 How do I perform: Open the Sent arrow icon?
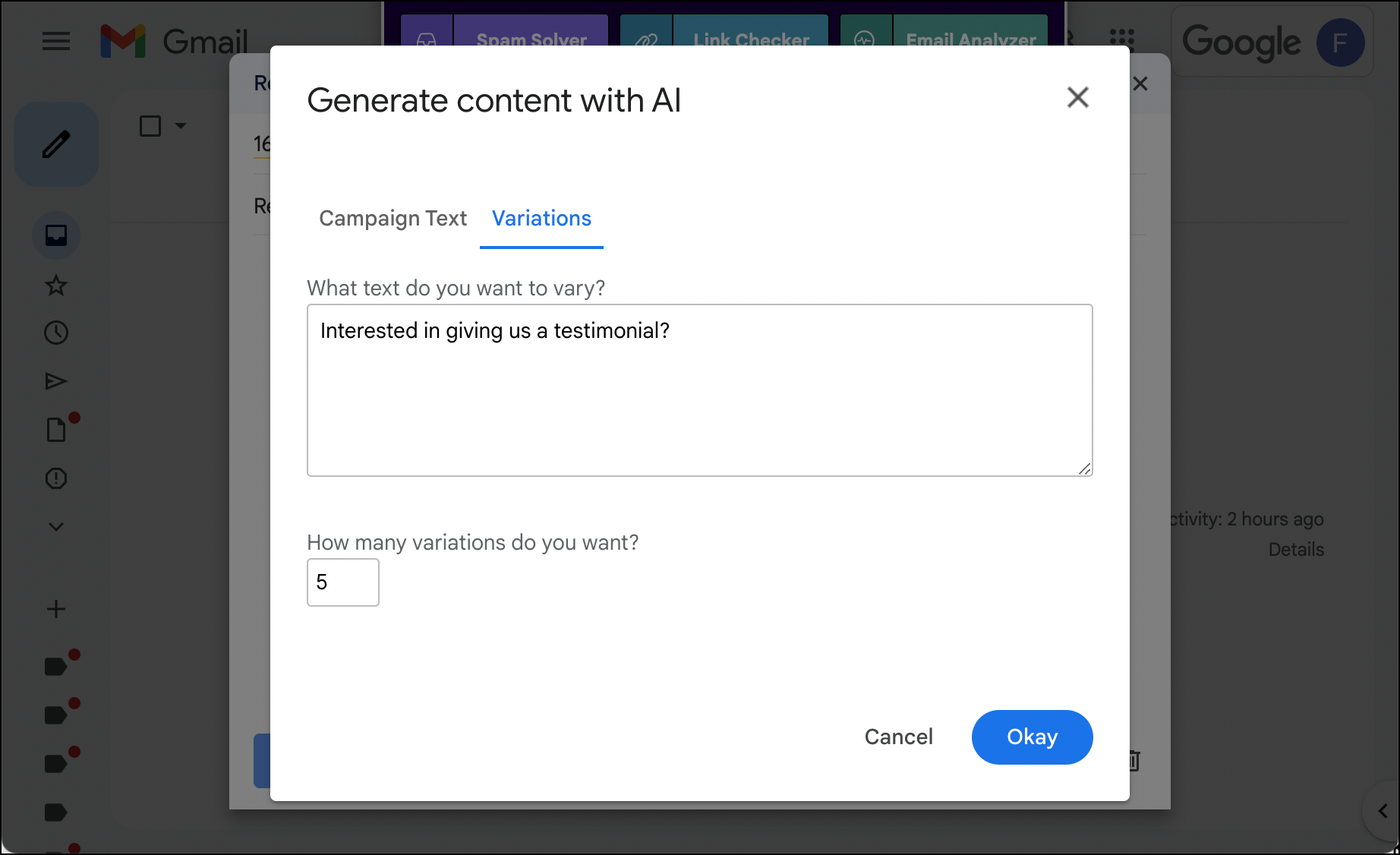[x=56, y=381]
